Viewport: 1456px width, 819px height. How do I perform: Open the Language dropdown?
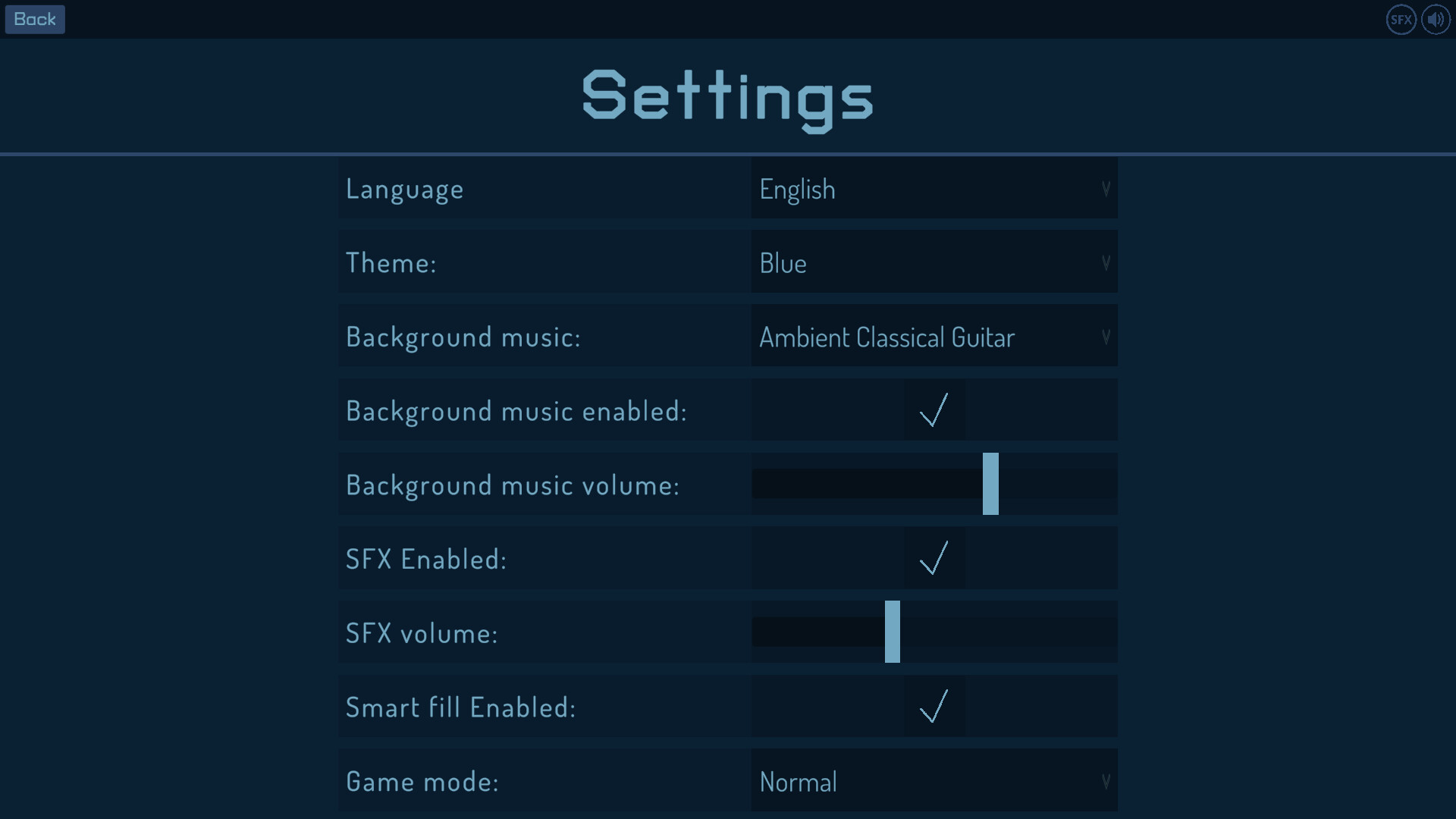pos(934,189)
